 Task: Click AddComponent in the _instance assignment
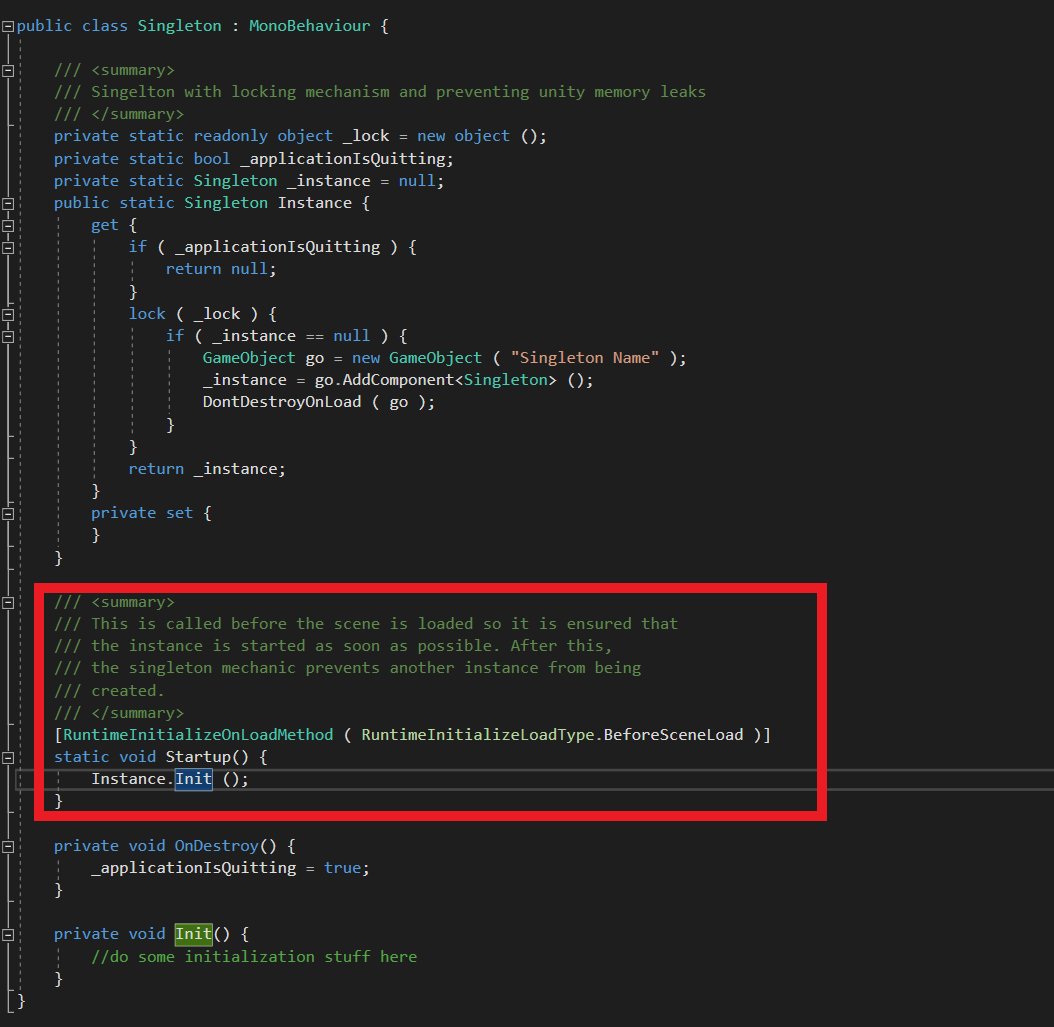[399, 380]
